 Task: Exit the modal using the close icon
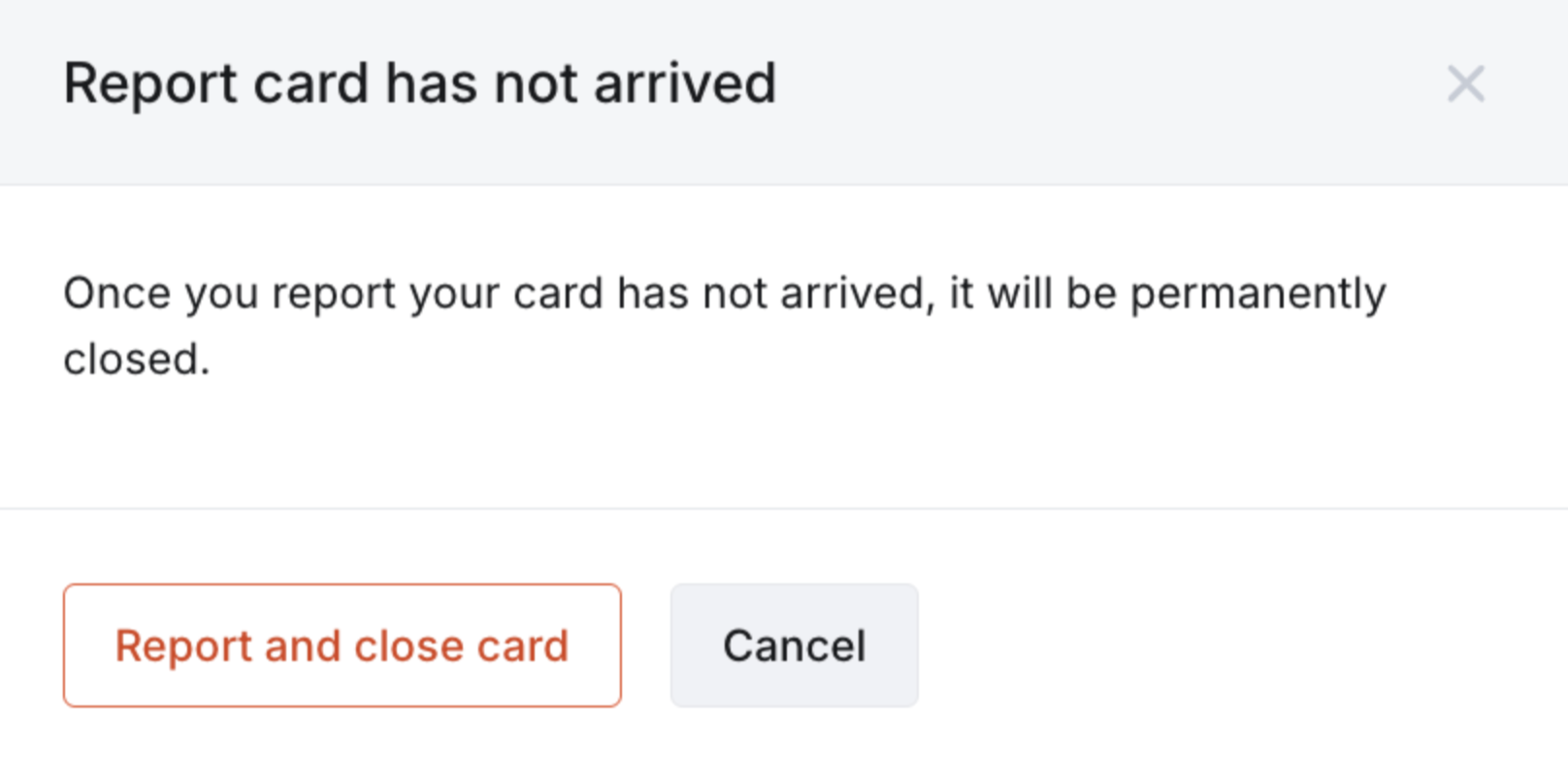pyautogui.click(x=1465, y=83)
